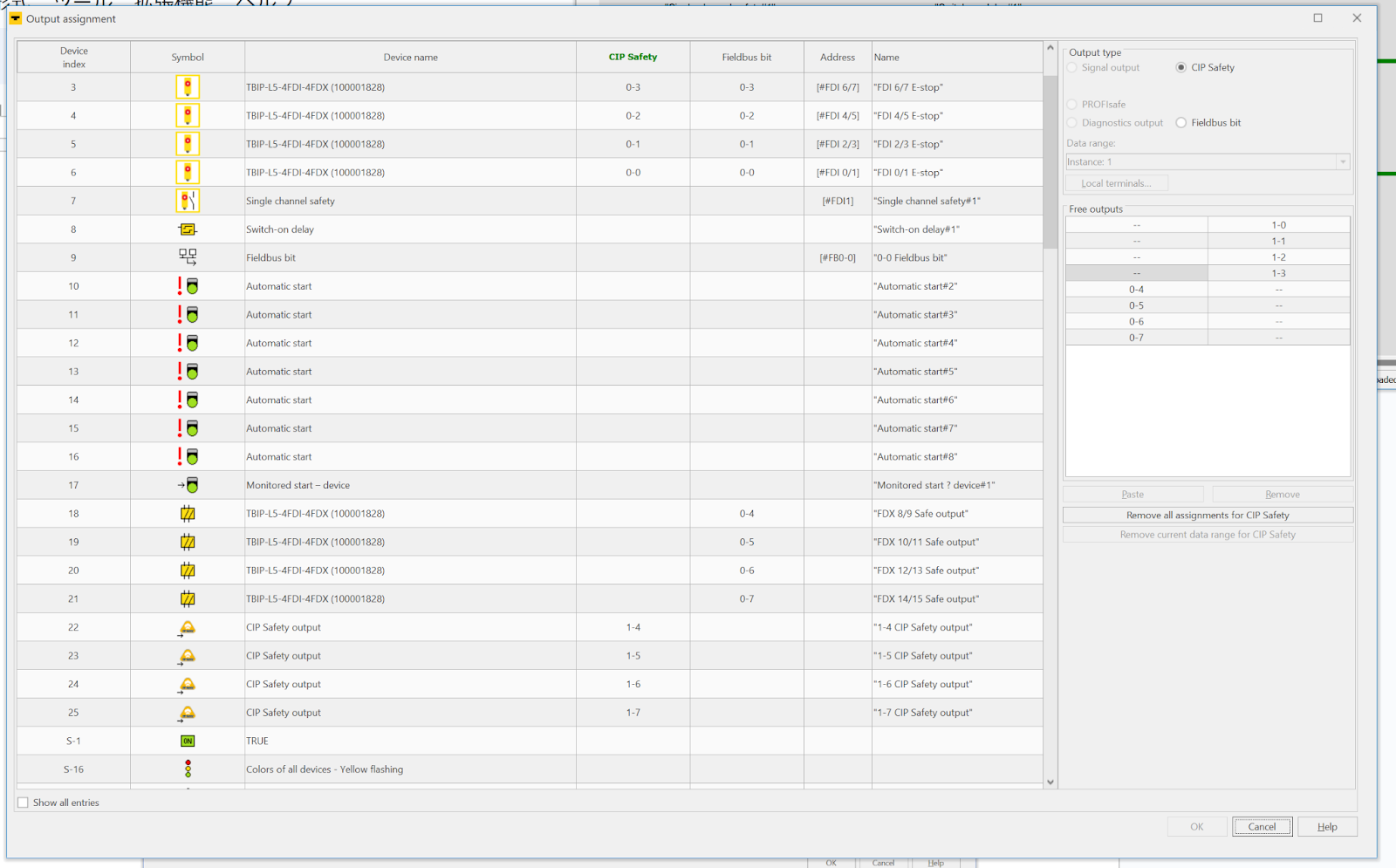The image size is (1396, 868).
Task: Select free output 0-6
Action: coord(1136,322)
